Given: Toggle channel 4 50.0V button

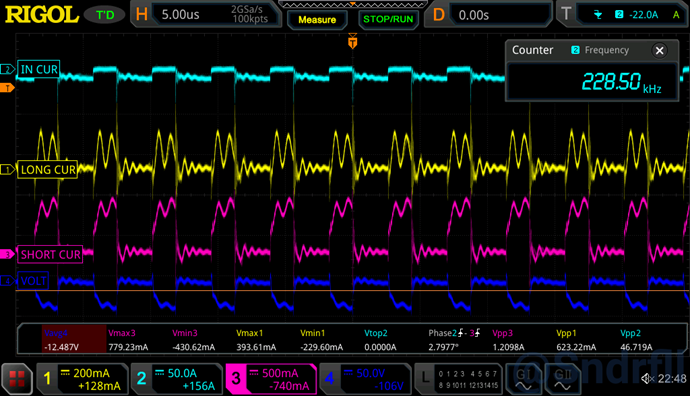Looking at the screenshot, I should tap(365, 379).
